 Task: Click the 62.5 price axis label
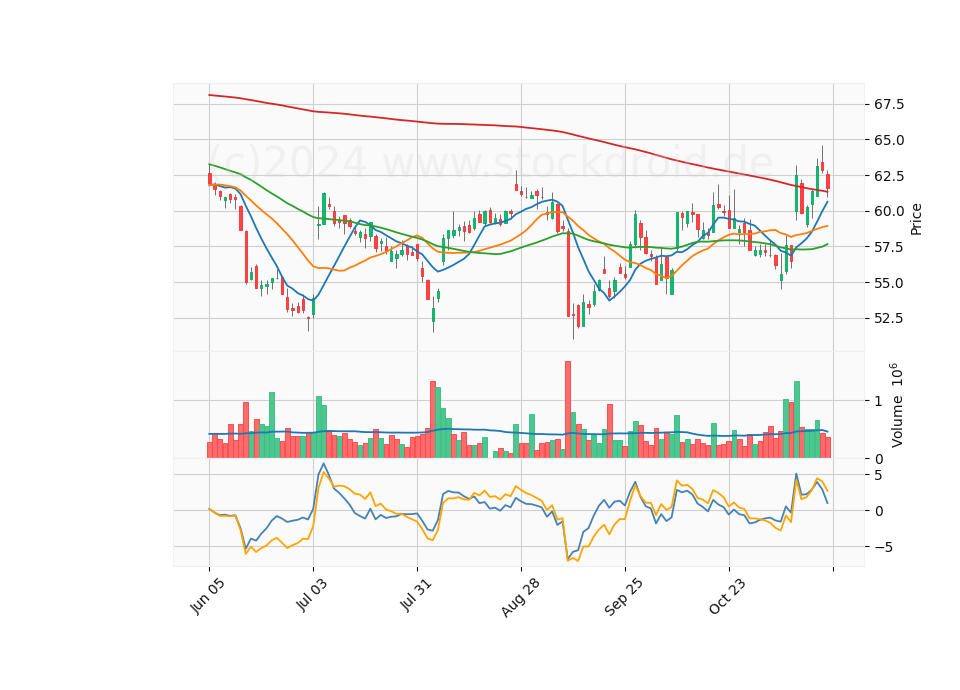pyautogui.click(x=888, y=176)
